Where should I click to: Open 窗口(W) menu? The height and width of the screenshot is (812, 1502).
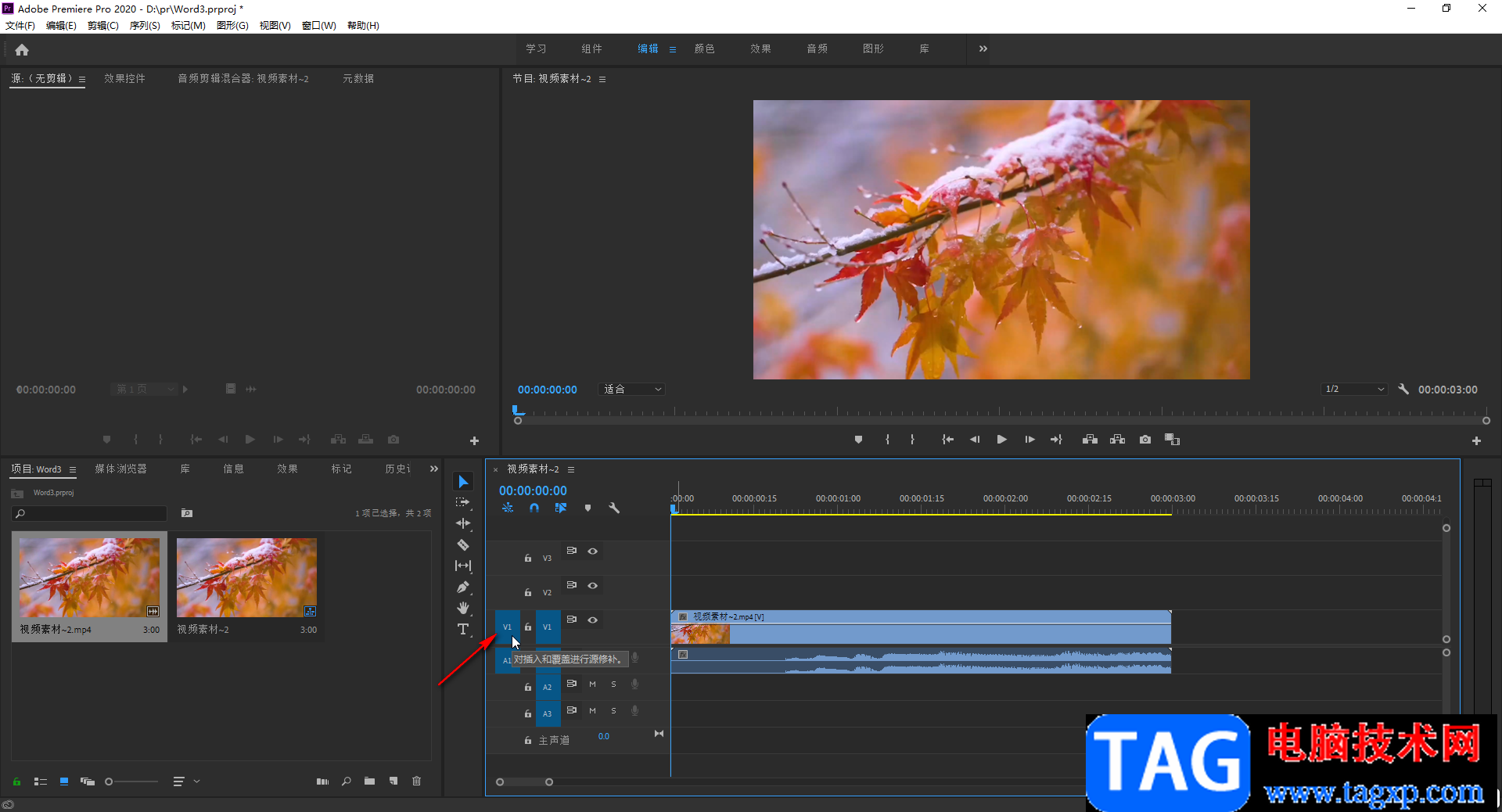click(319, 26)
